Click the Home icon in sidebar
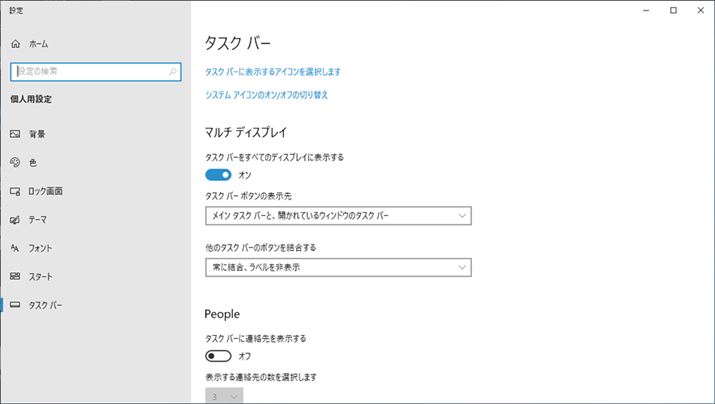 15,45
